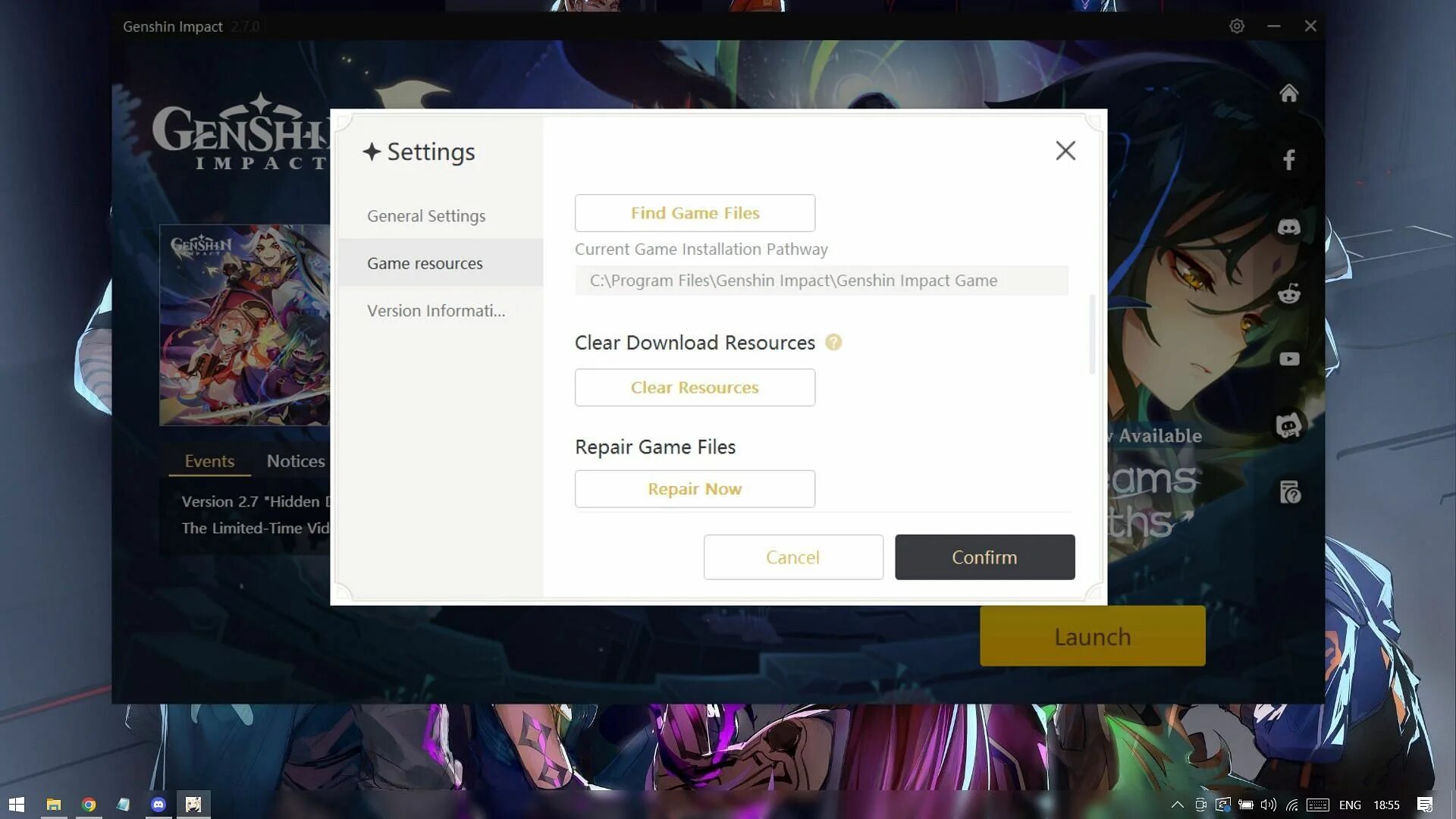Click Clear Resources button

[x=695, y=387]
